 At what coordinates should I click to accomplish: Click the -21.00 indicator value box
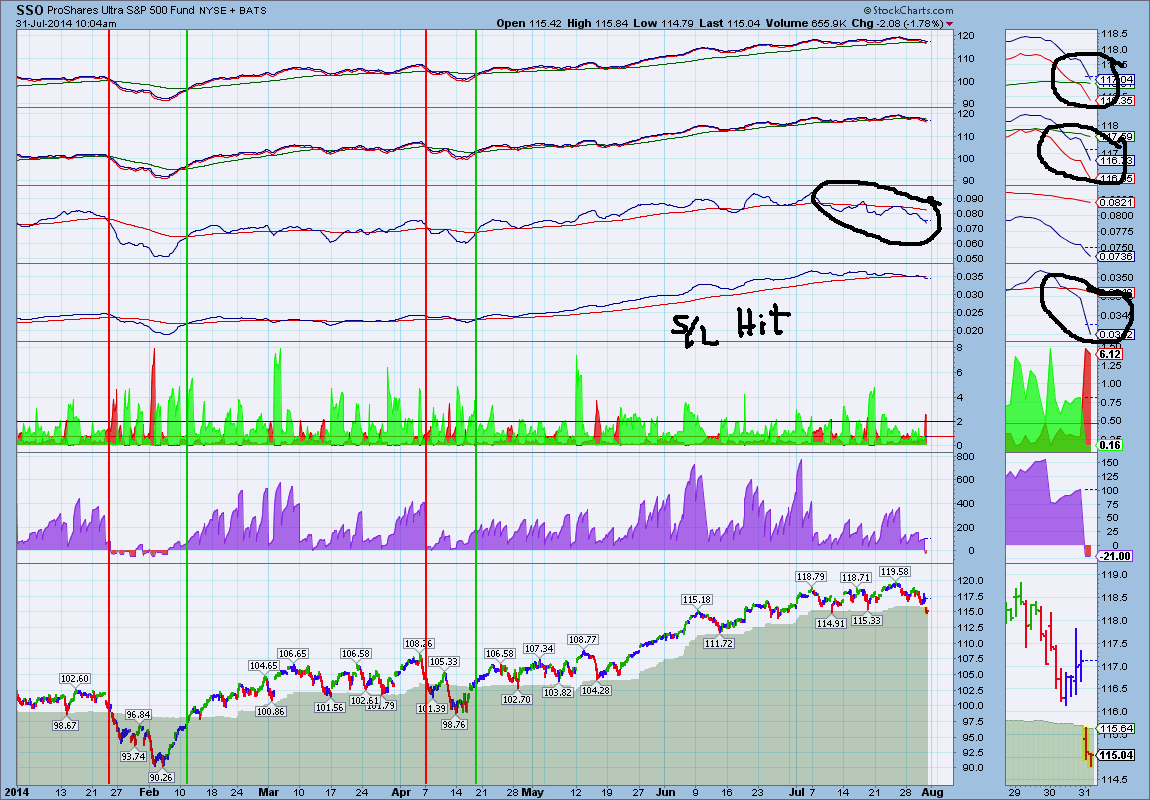(1116, 557)
